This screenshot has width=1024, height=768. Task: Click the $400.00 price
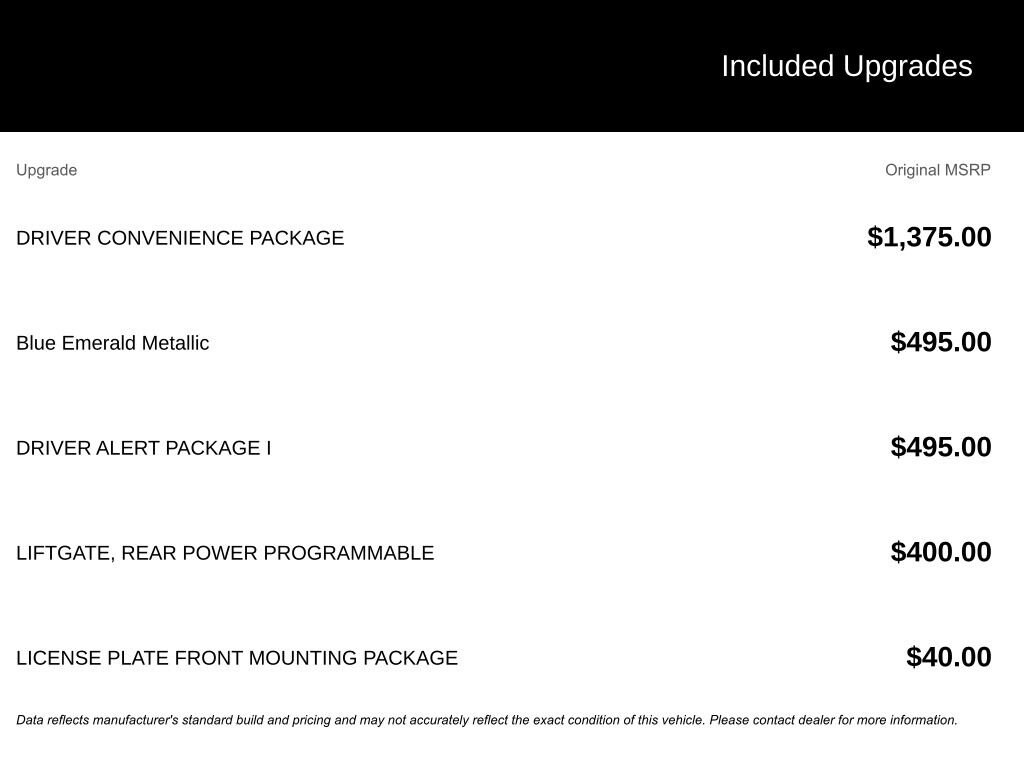click(x=941, y=552)
